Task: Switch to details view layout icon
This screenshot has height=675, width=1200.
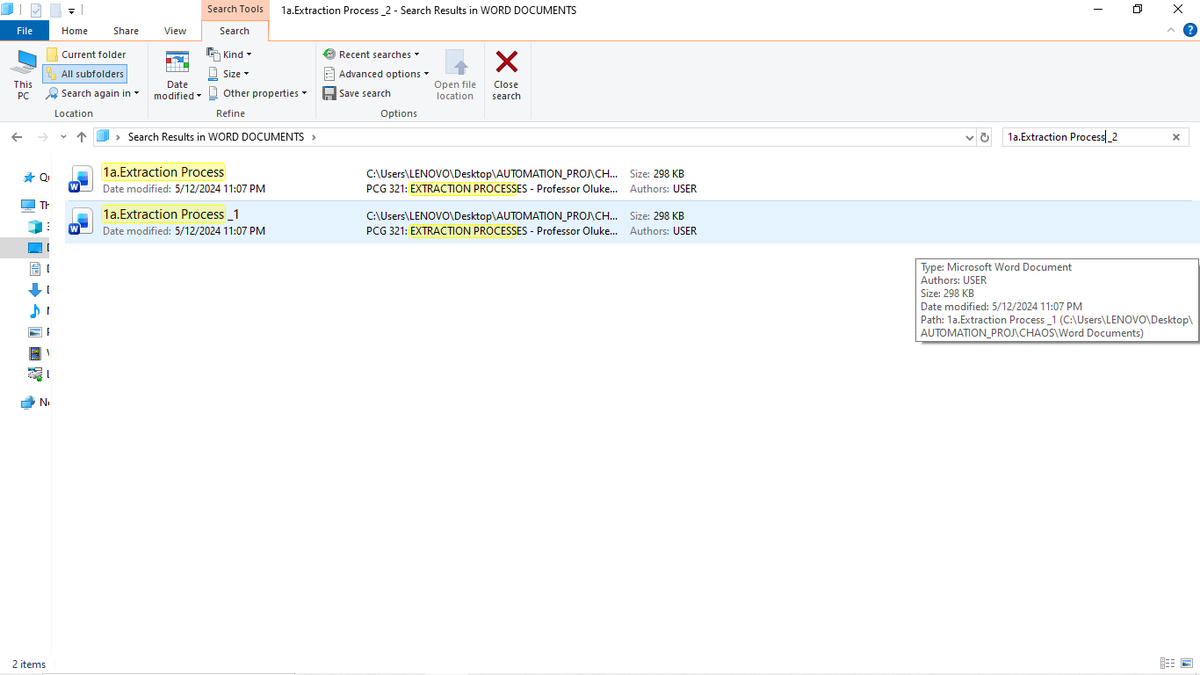Action: [1166, 664]
